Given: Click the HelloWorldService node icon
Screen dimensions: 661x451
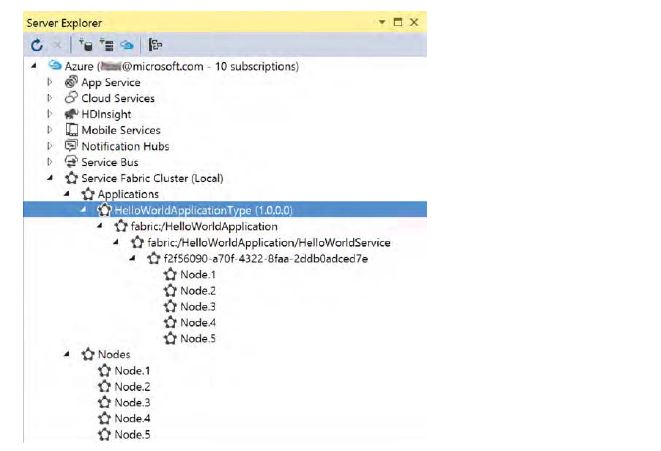Looking at the screenshot, I should (x=137, y=242).
